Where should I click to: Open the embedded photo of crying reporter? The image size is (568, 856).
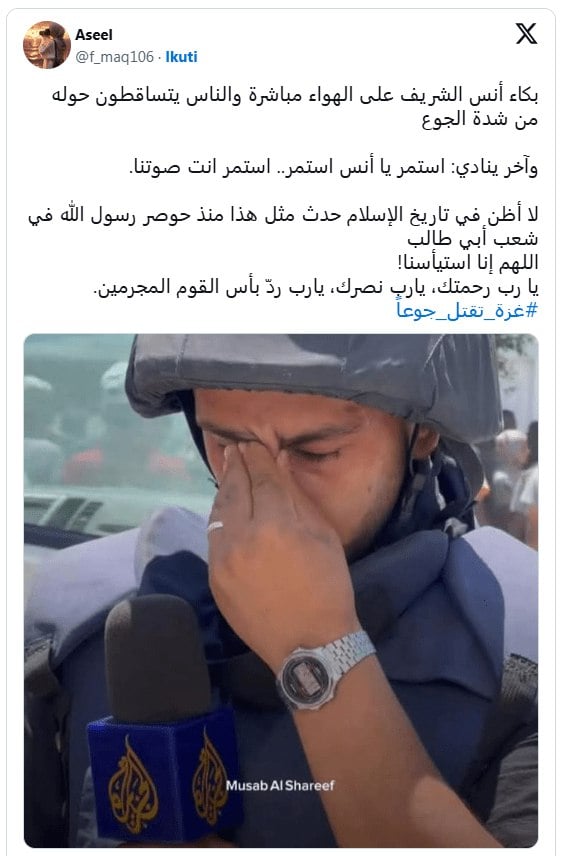[281, 591]
